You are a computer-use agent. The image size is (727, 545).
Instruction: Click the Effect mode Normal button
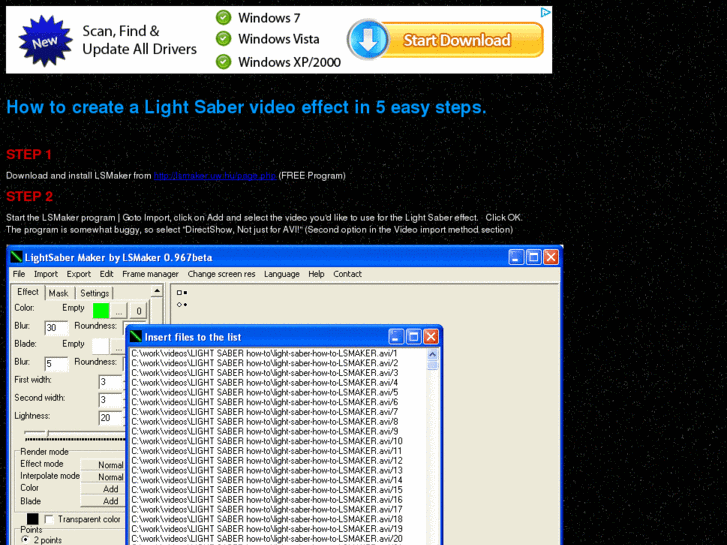click(103, 464)
